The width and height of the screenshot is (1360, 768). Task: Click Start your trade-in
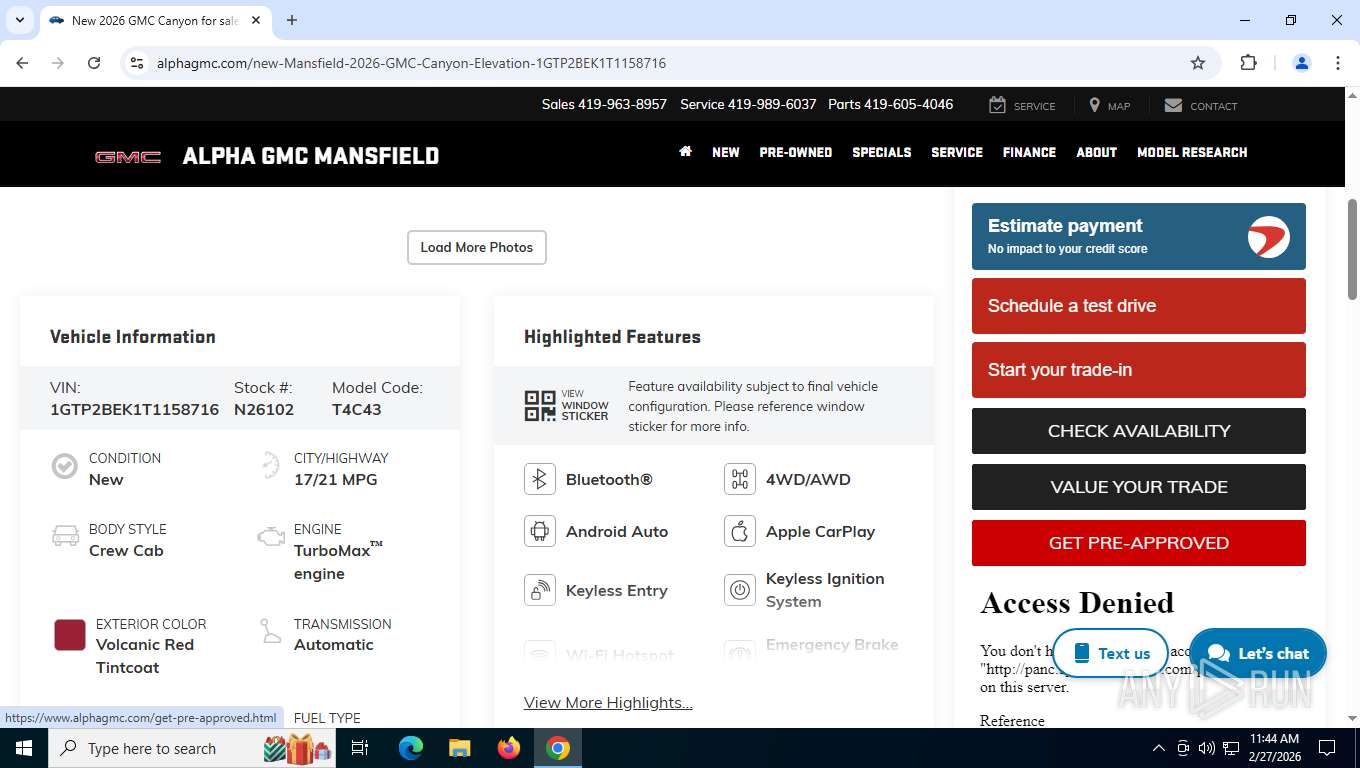click(1139, 370)
